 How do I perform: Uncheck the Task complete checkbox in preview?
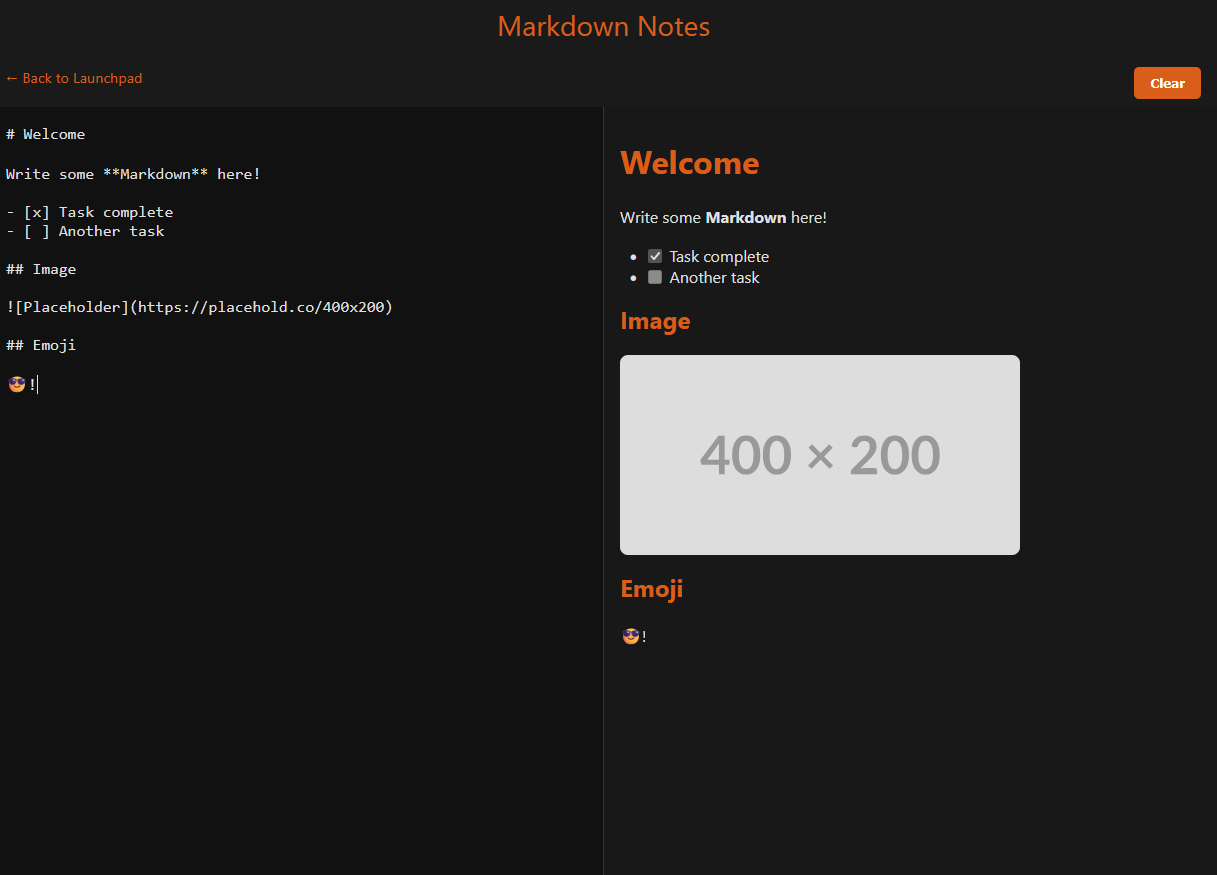click(x=655, y=257)
